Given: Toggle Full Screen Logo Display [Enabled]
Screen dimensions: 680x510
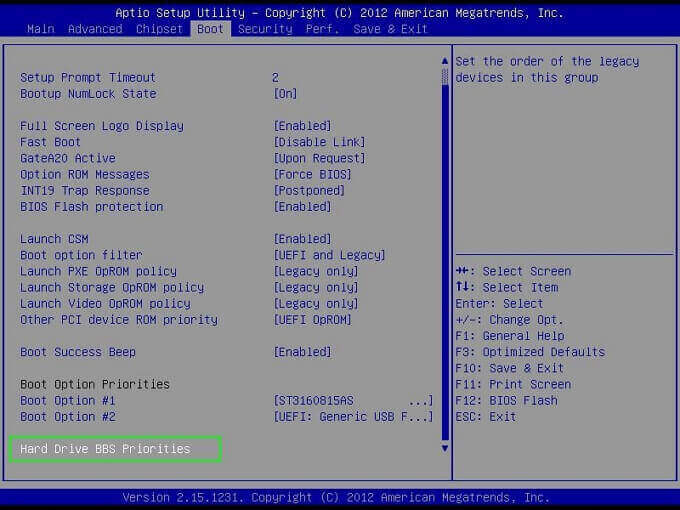Looking at the screenshot, I should coord(302,126).
